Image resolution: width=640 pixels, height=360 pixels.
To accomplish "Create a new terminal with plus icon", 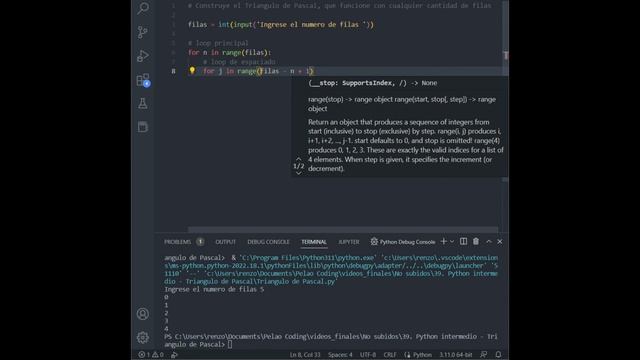I will coord(444,242).
